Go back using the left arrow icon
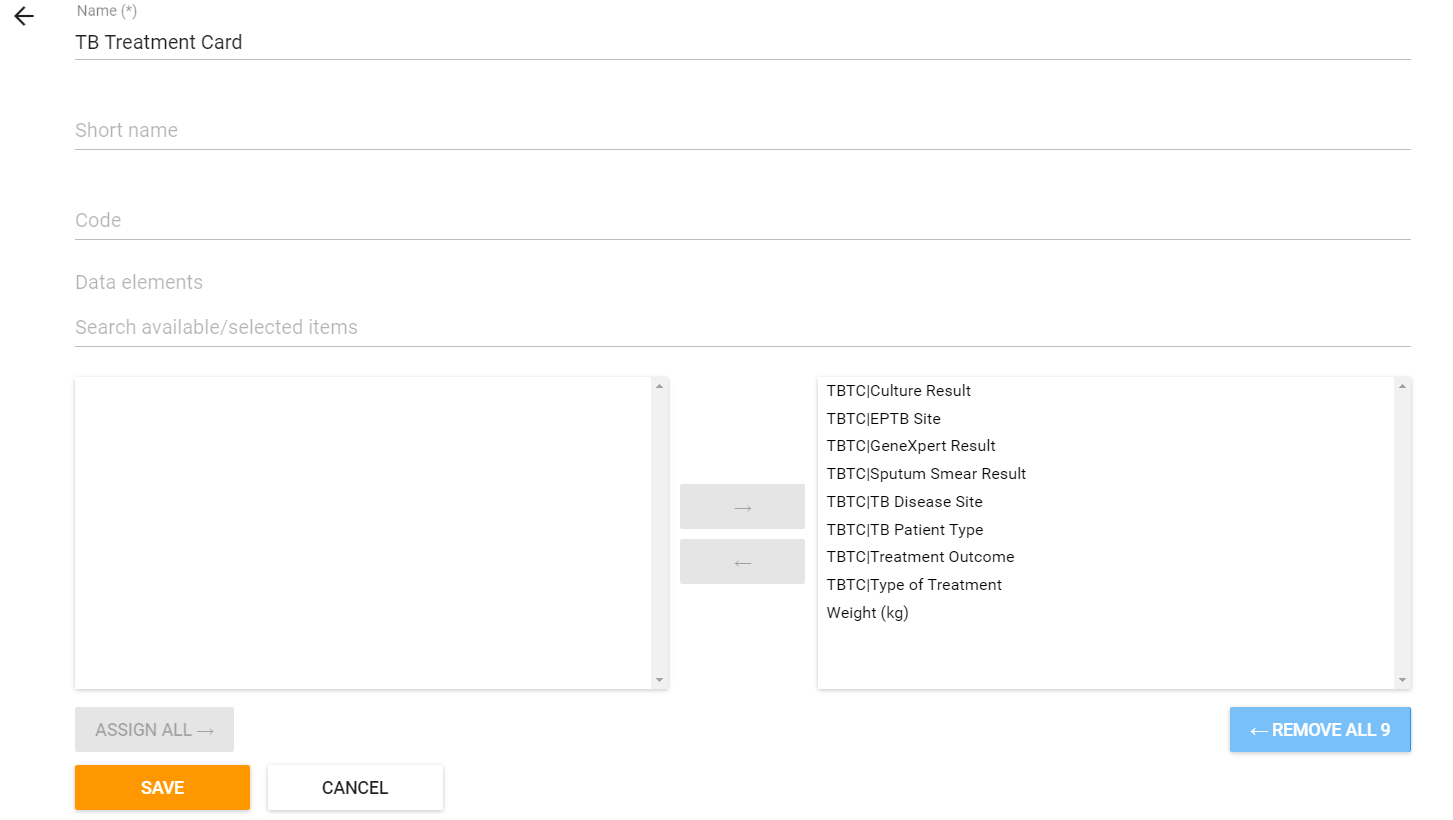The width and height of the screenshot is (1453, 820). tap(24, 17)
